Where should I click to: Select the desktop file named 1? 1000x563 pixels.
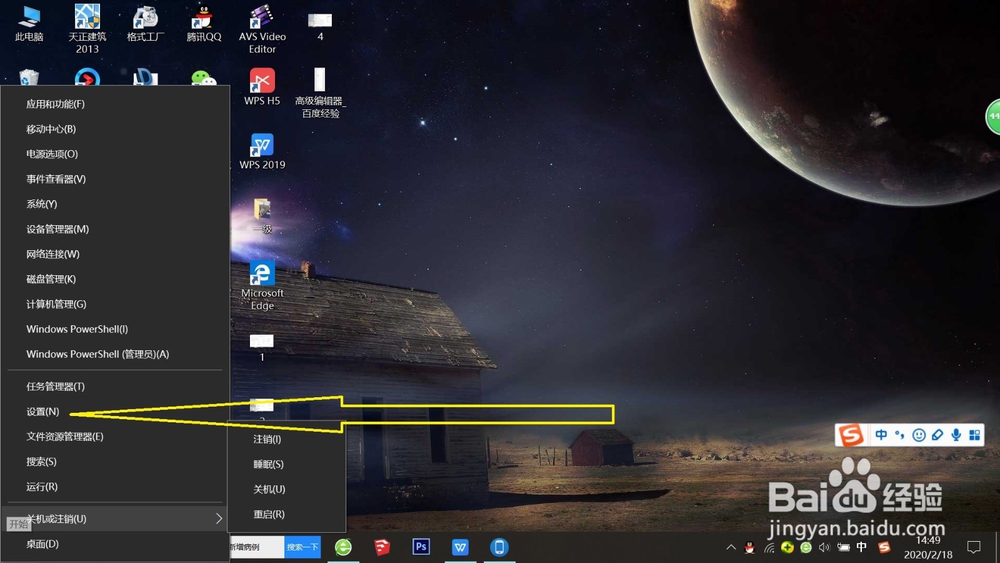261,347
